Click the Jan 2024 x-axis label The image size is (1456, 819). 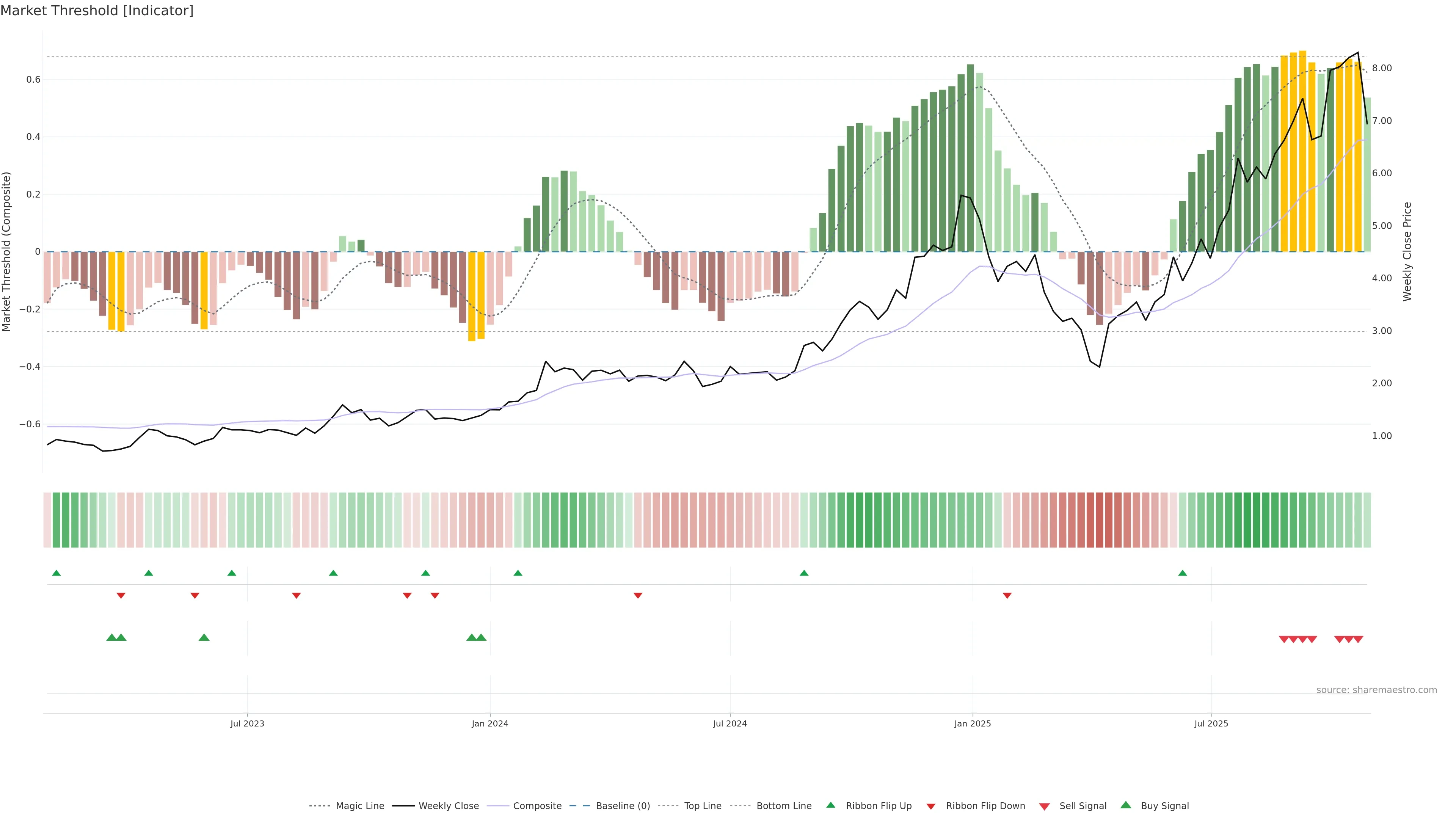[x=490, y=723]
